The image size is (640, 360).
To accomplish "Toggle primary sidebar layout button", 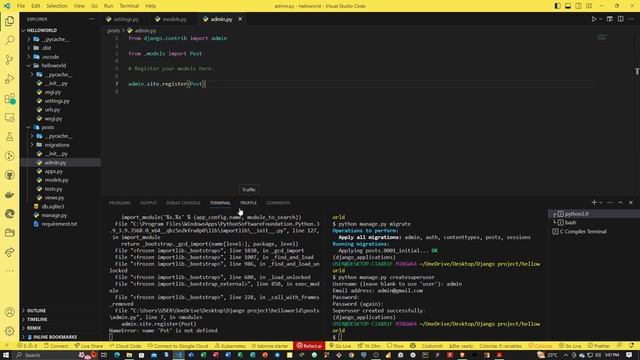I will coord(557,6).
